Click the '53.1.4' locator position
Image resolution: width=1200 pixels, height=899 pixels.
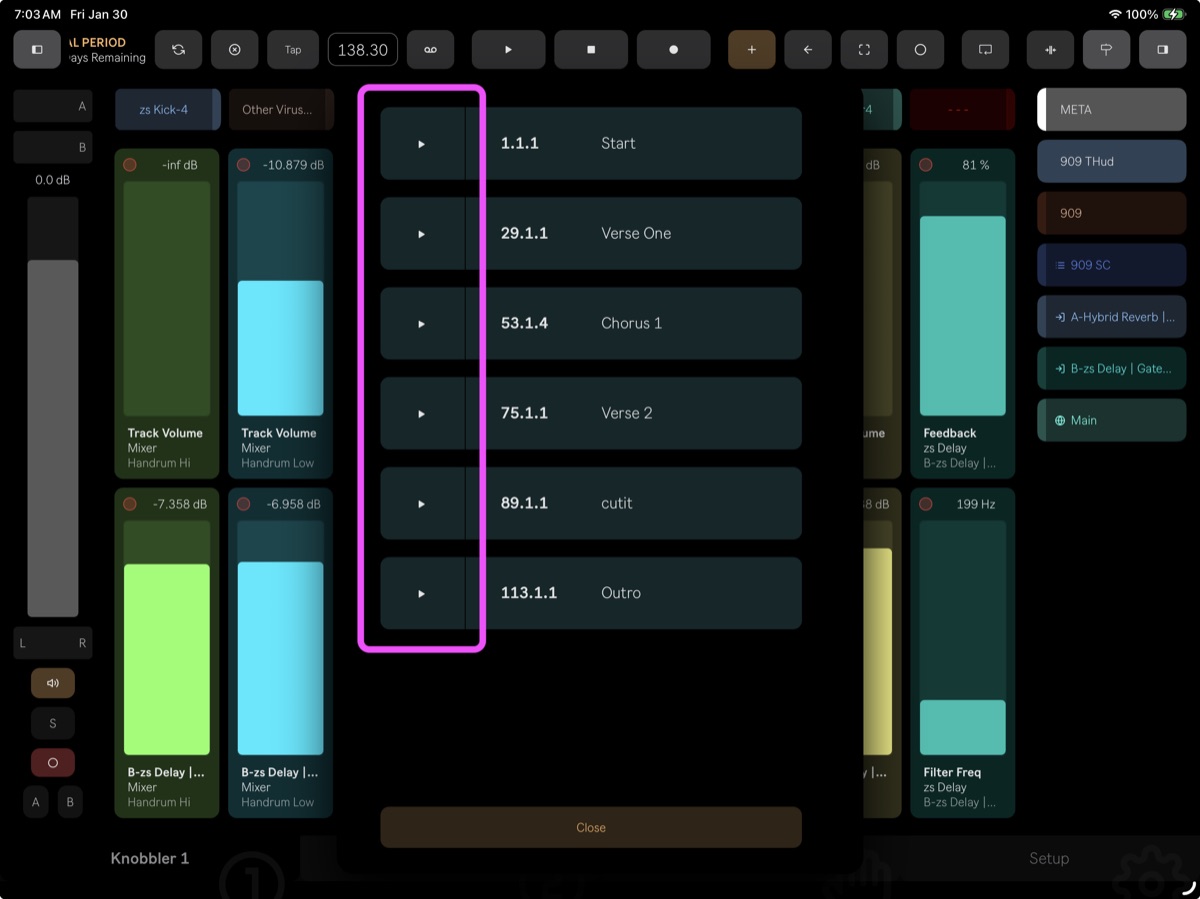[x=524, y=324]
